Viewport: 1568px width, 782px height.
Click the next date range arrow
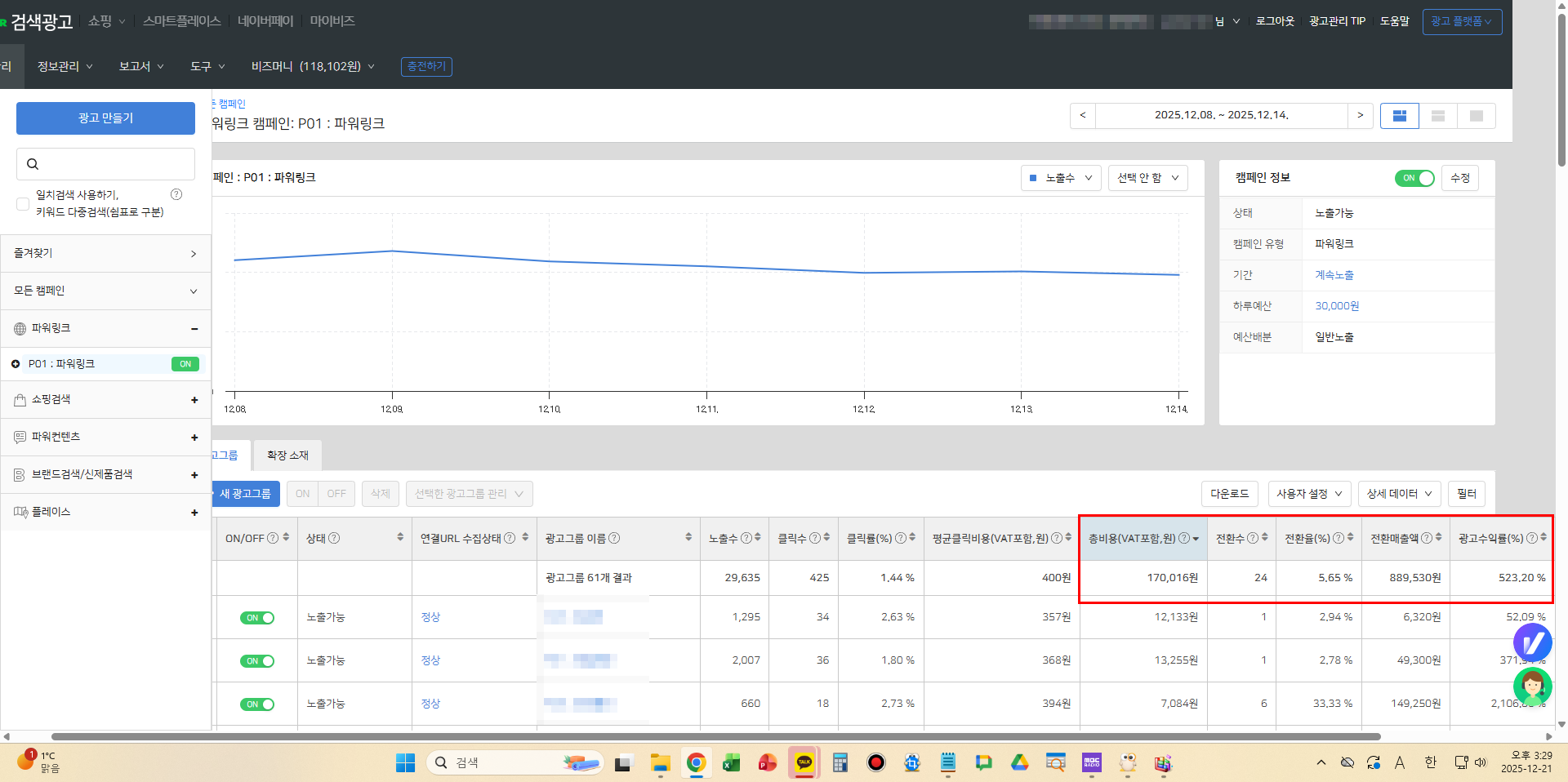click(1360, 116)
